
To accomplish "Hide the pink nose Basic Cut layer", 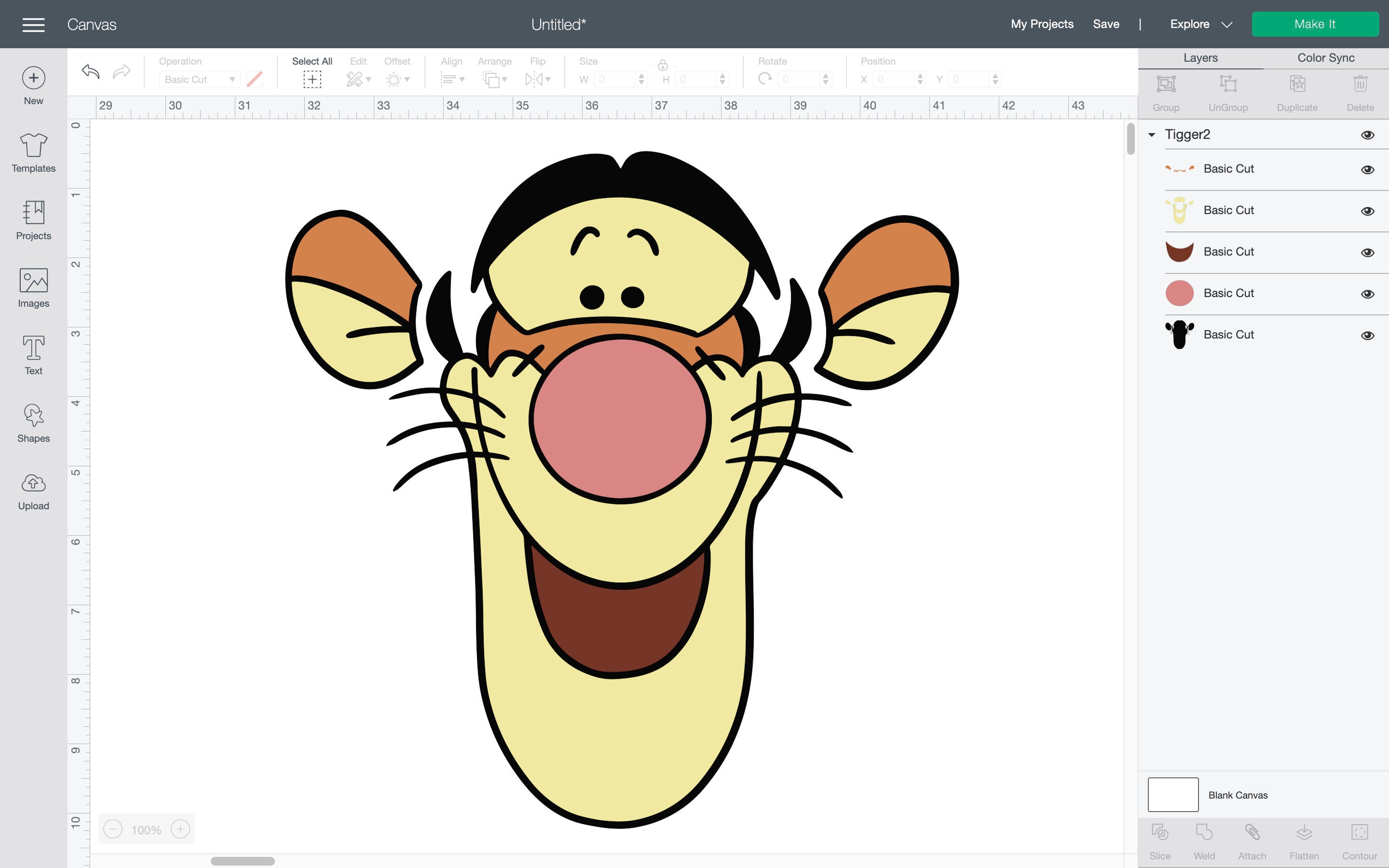I will coord(1368,293).
